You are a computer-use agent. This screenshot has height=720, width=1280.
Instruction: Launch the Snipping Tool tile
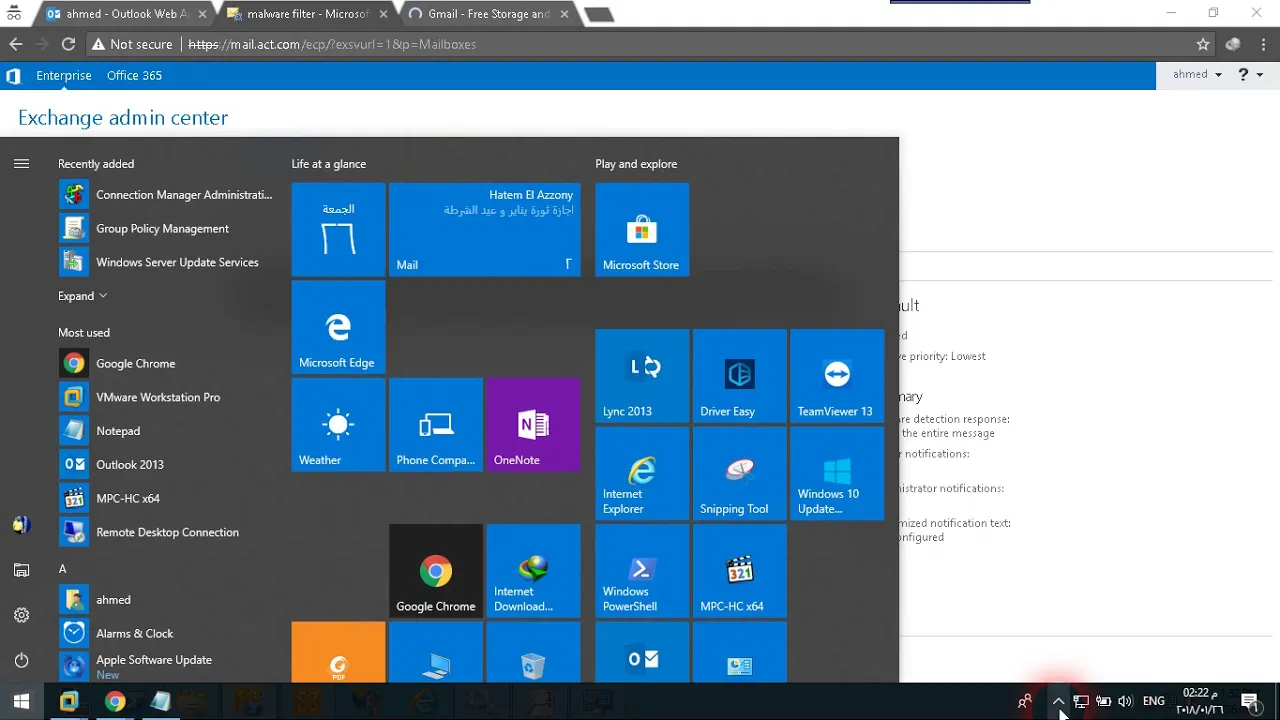click(740, 474)
